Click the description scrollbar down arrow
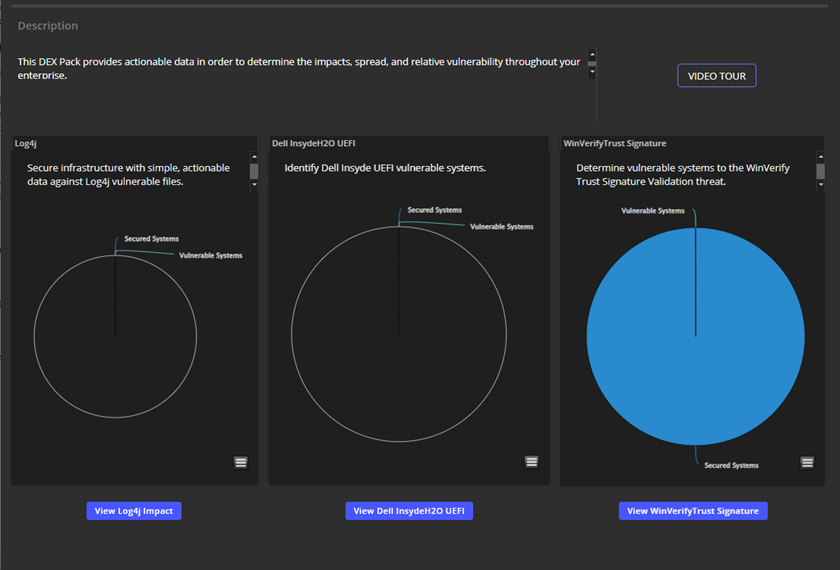The image size is (840, 570). click(x=592, y=72)
